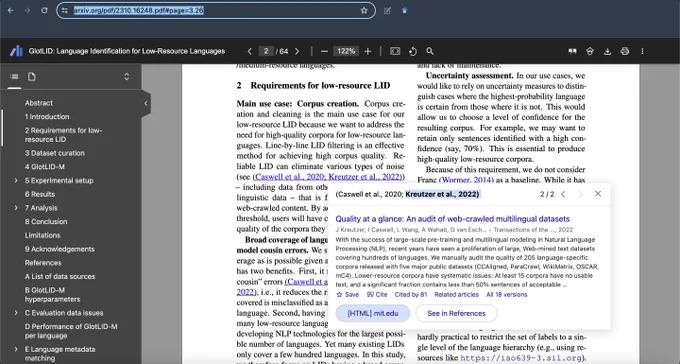This screenshot has width=680, height=364.
Task: Zoom out with the minus button
Action: pos(324,51)
